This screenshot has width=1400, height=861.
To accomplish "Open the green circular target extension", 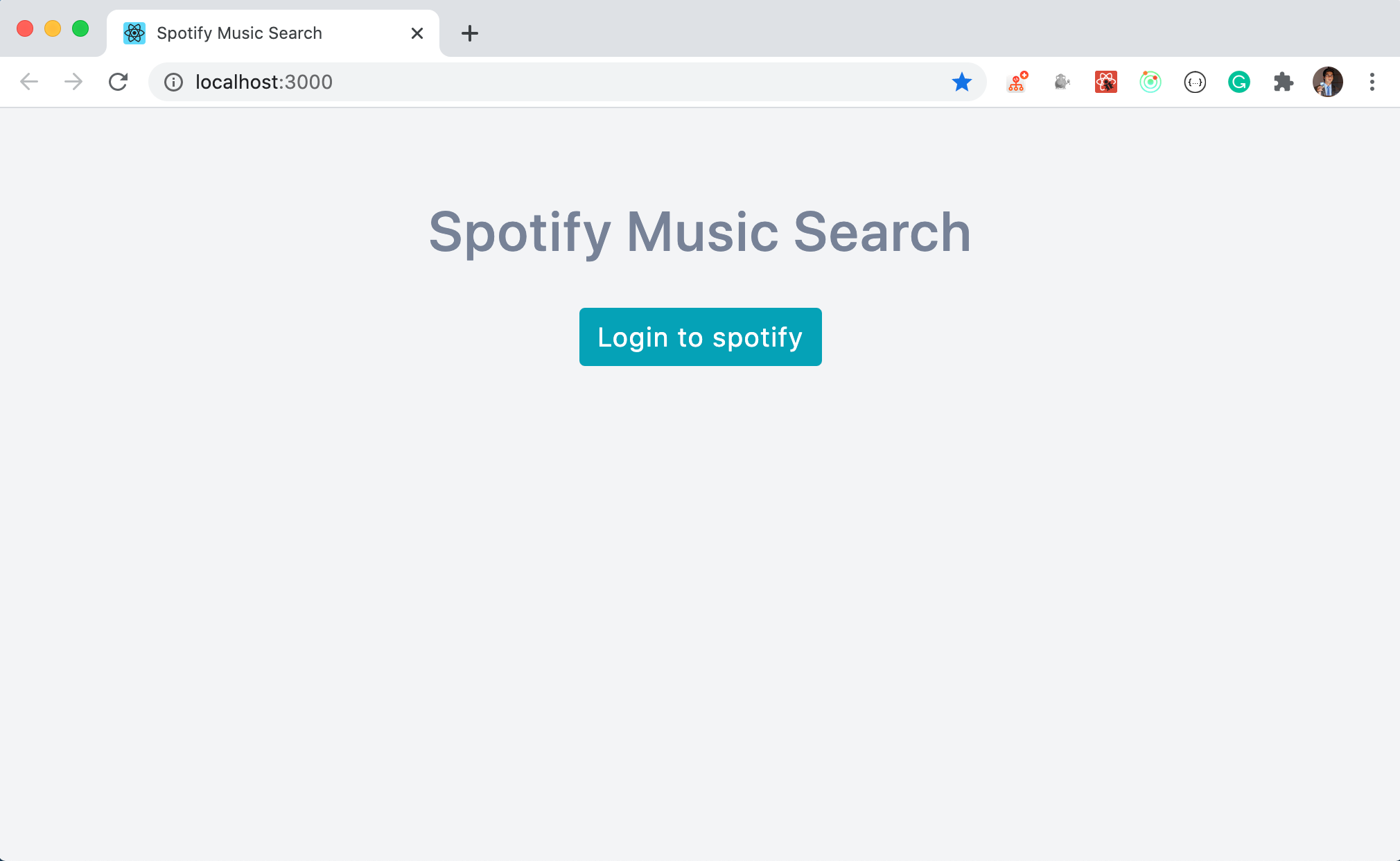I will (x=1150, y=82).
